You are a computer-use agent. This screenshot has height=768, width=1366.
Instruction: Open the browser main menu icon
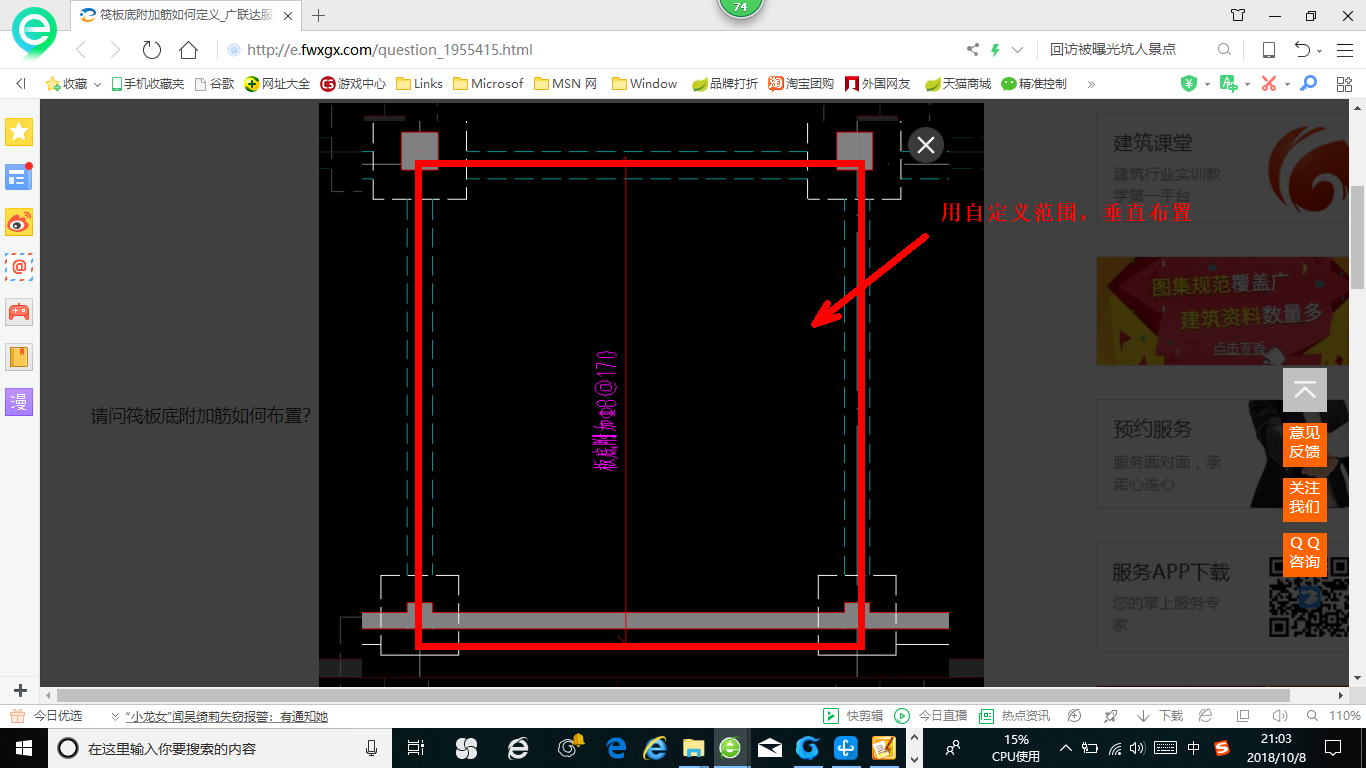point(1344,50)
